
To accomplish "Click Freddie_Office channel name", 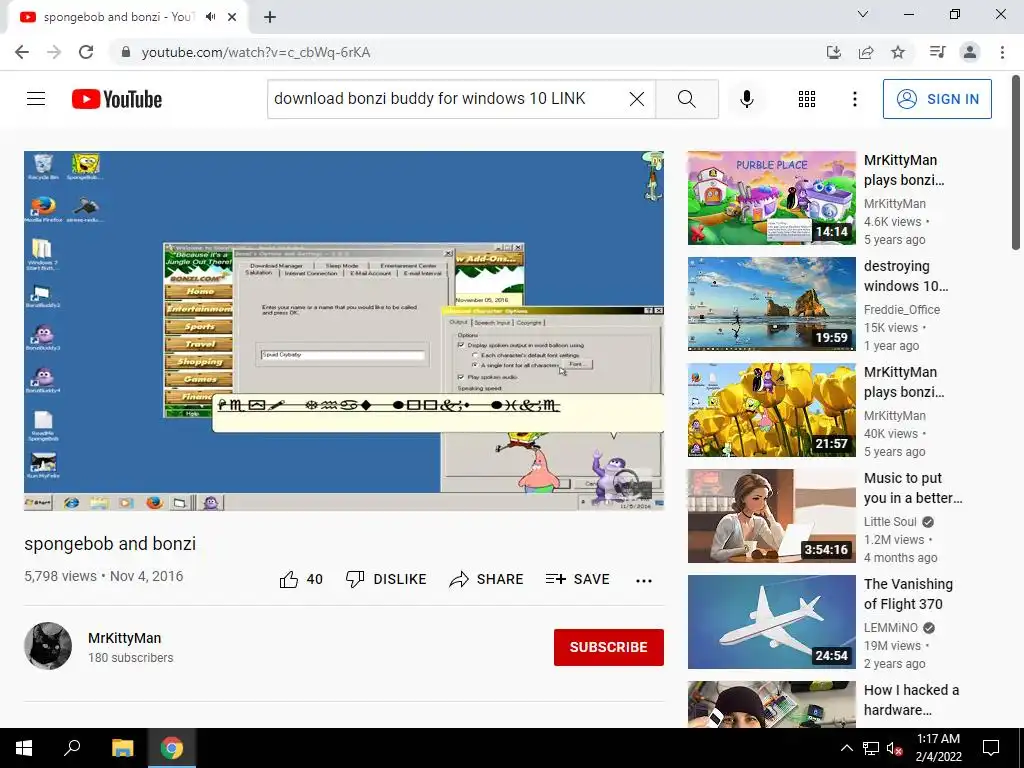I will click(902, 310).
